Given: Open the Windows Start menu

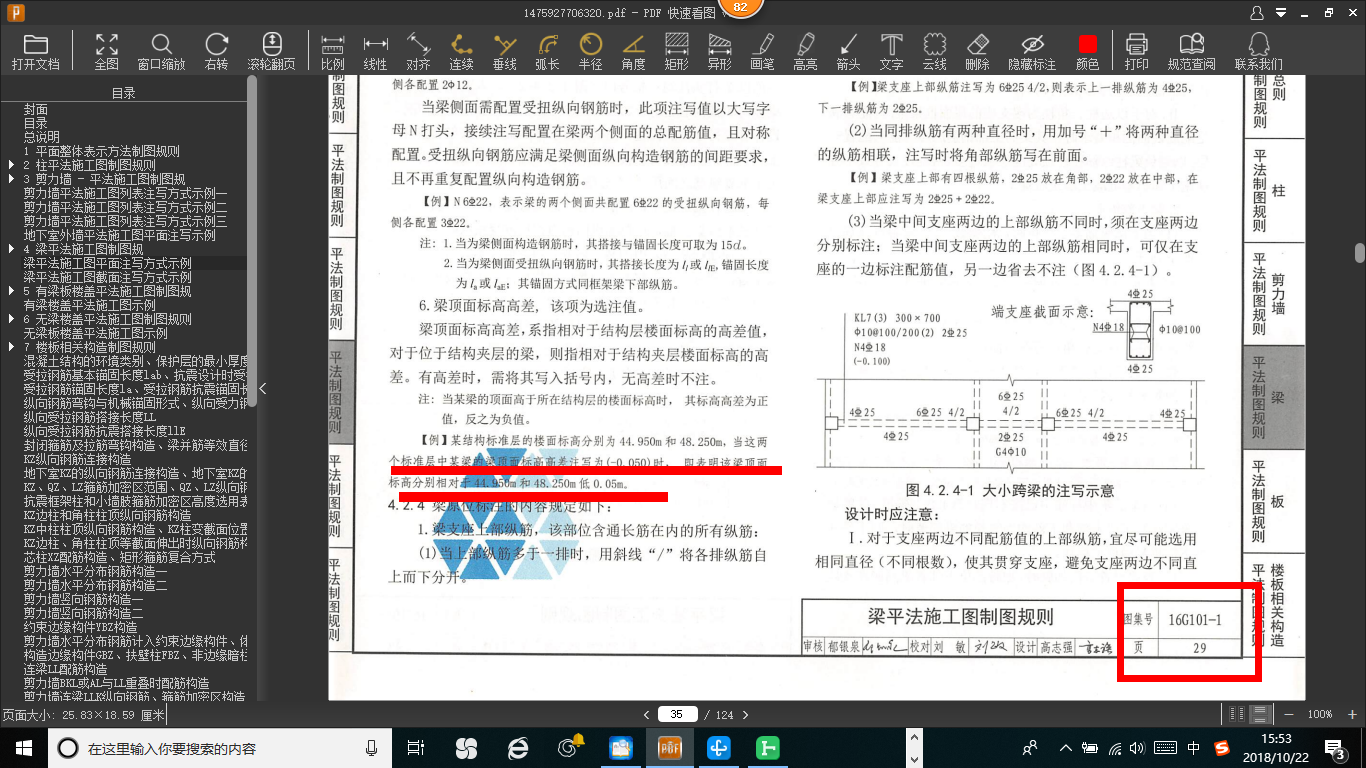Looking at the screenshot, I should (23, 747).
